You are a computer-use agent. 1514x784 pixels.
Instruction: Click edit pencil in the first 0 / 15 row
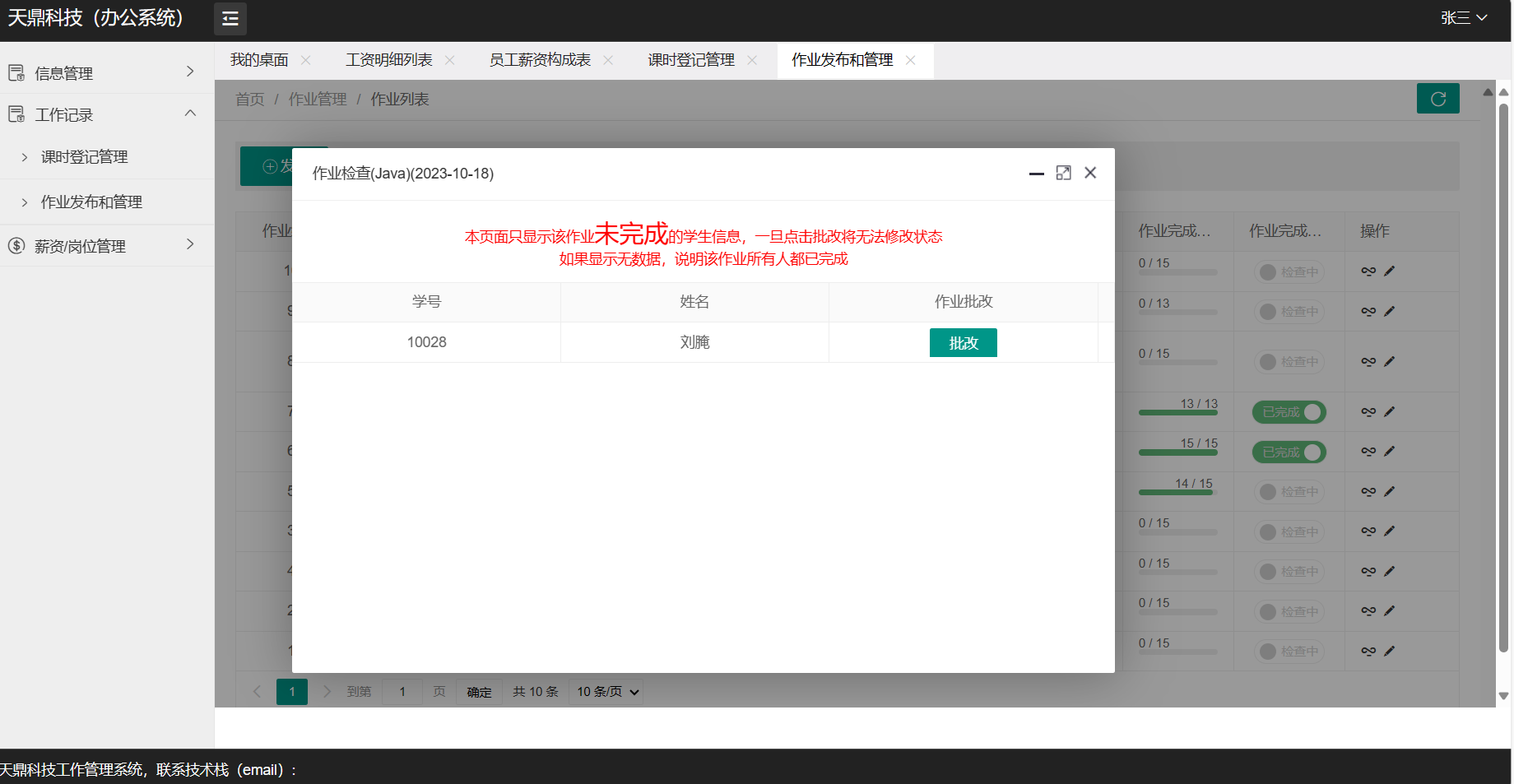1389,271
